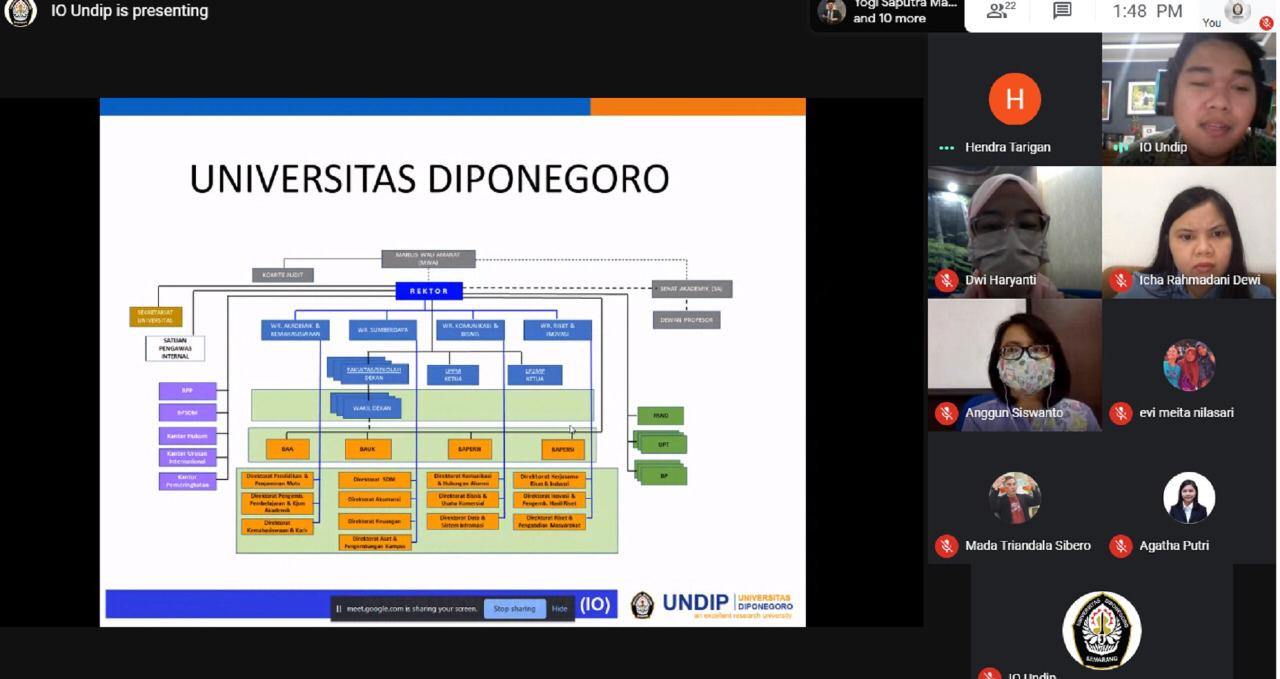Viewport: 1280px width, 679px height.
Task: Click the Yogi Saputra and 10 more banner
Action: (888, 12)
